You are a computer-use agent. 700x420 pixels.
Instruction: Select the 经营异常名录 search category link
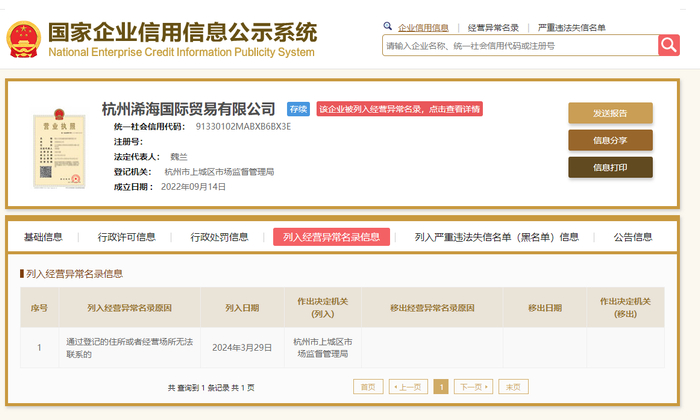point(493,28)
